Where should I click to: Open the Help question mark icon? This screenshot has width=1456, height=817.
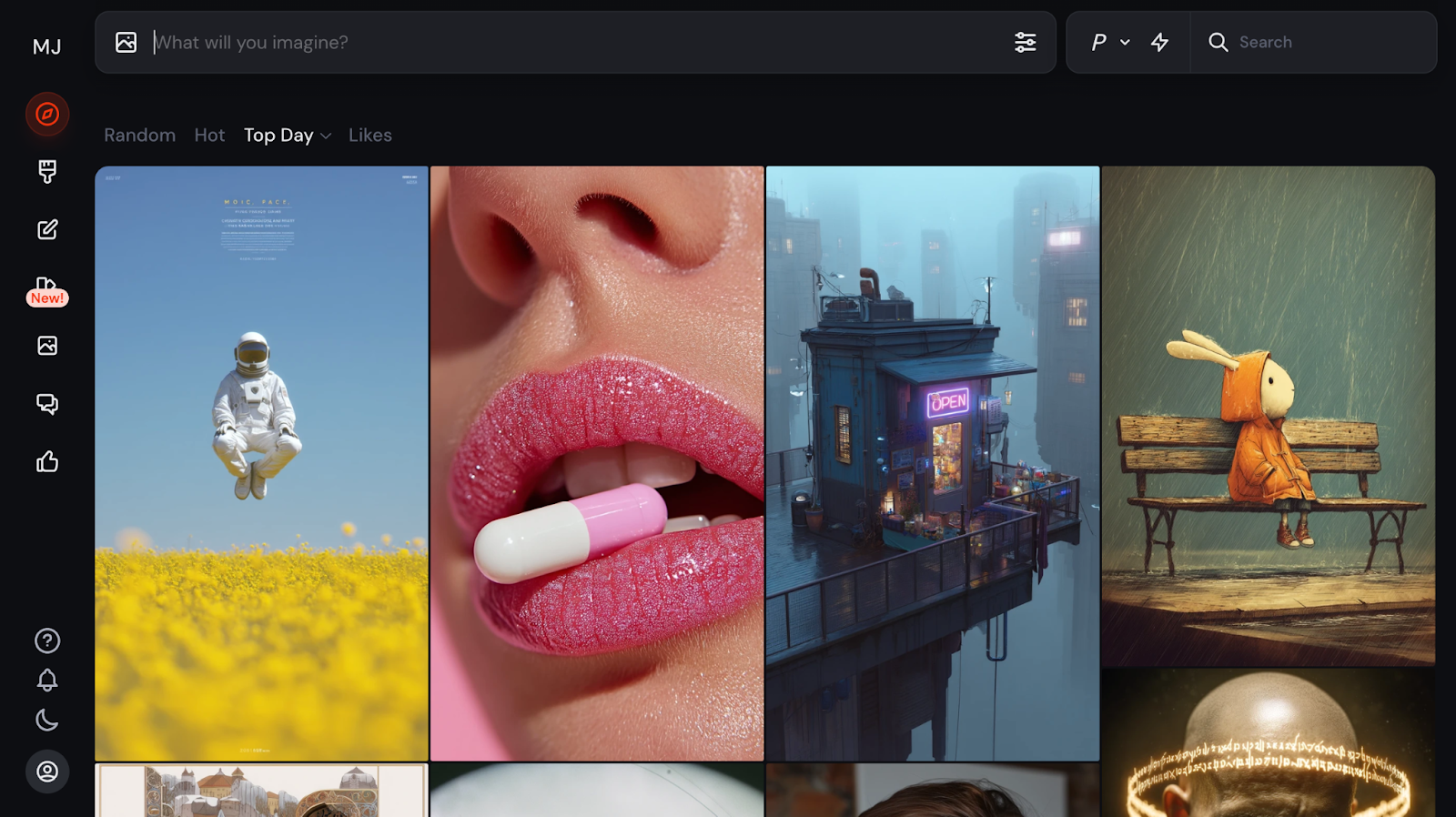47,640
